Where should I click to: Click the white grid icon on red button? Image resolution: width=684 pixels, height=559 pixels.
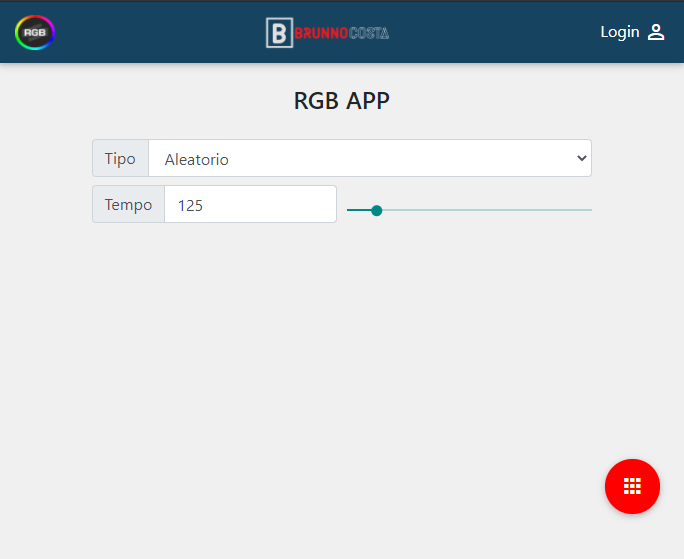tap(632, 486)
